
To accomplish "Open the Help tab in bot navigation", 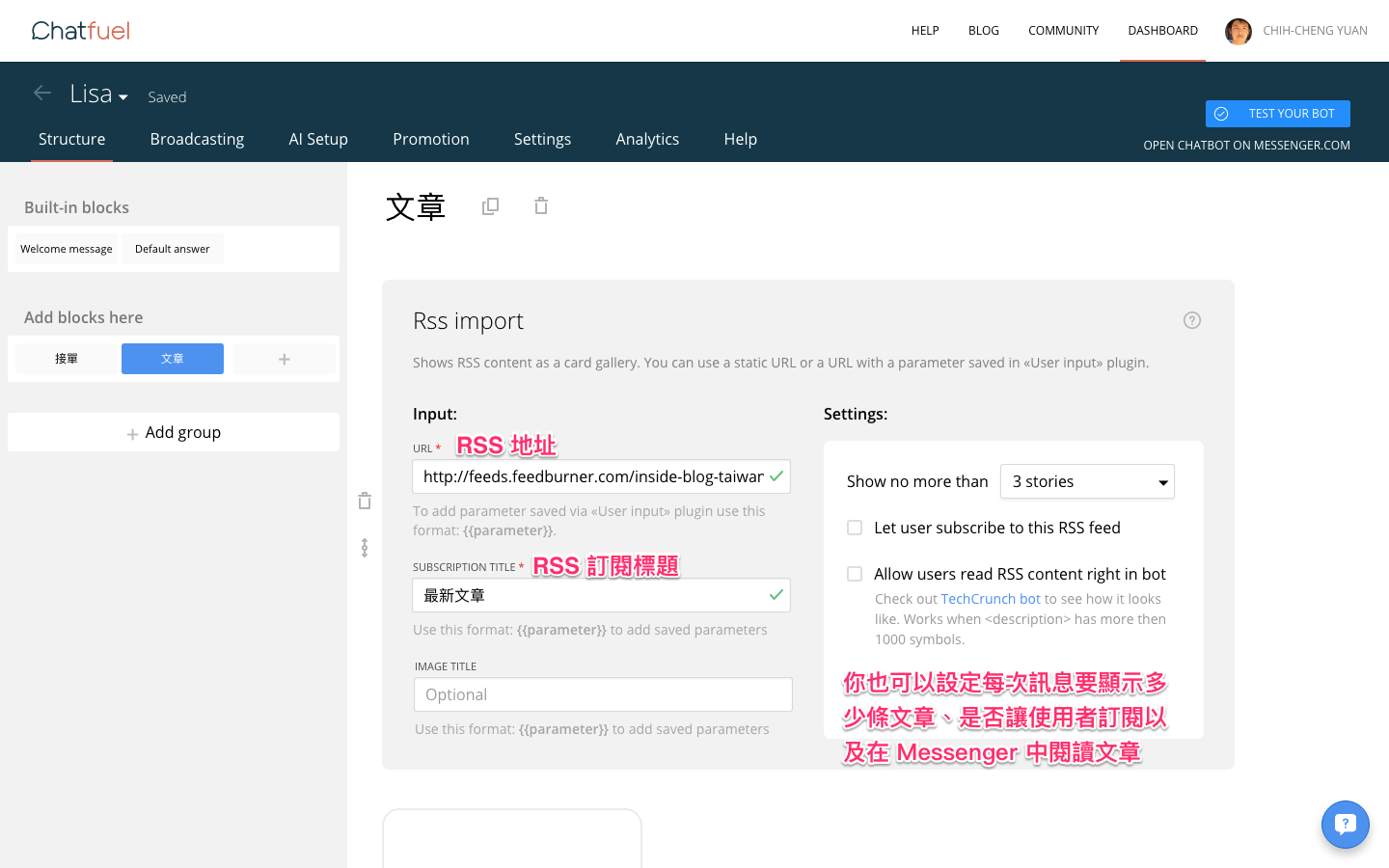I will pos(741,139).
